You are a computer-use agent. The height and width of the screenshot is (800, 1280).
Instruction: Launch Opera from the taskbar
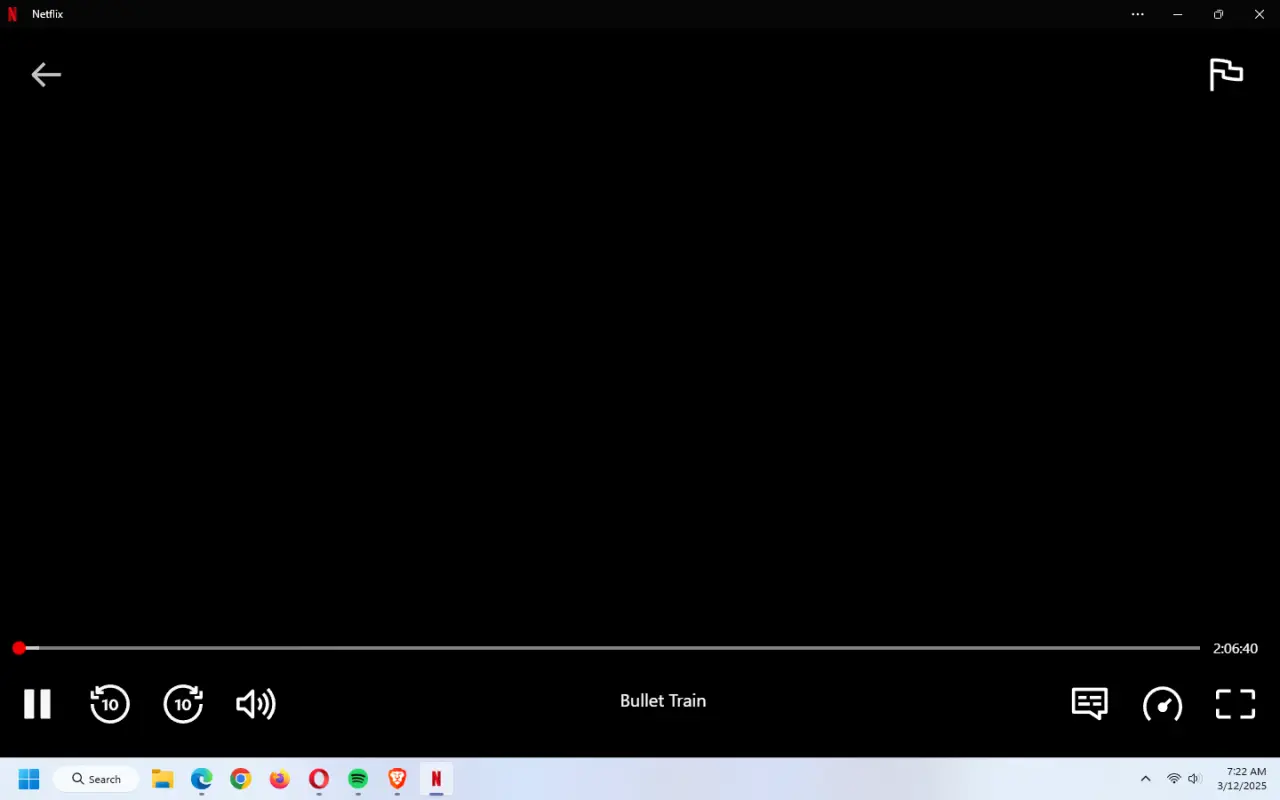pyautogui.click(x=319, y=779)
